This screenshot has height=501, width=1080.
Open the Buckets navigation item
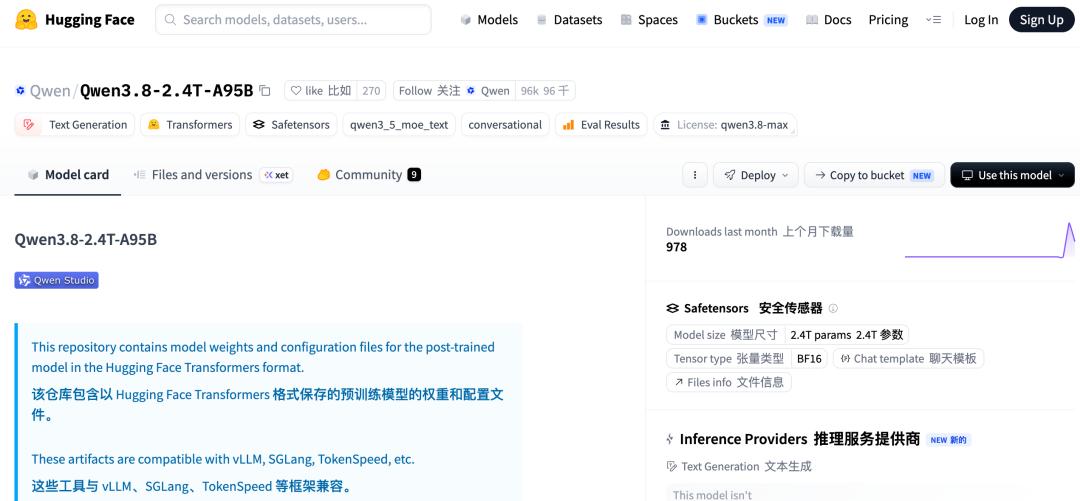[x=741, y=20]
